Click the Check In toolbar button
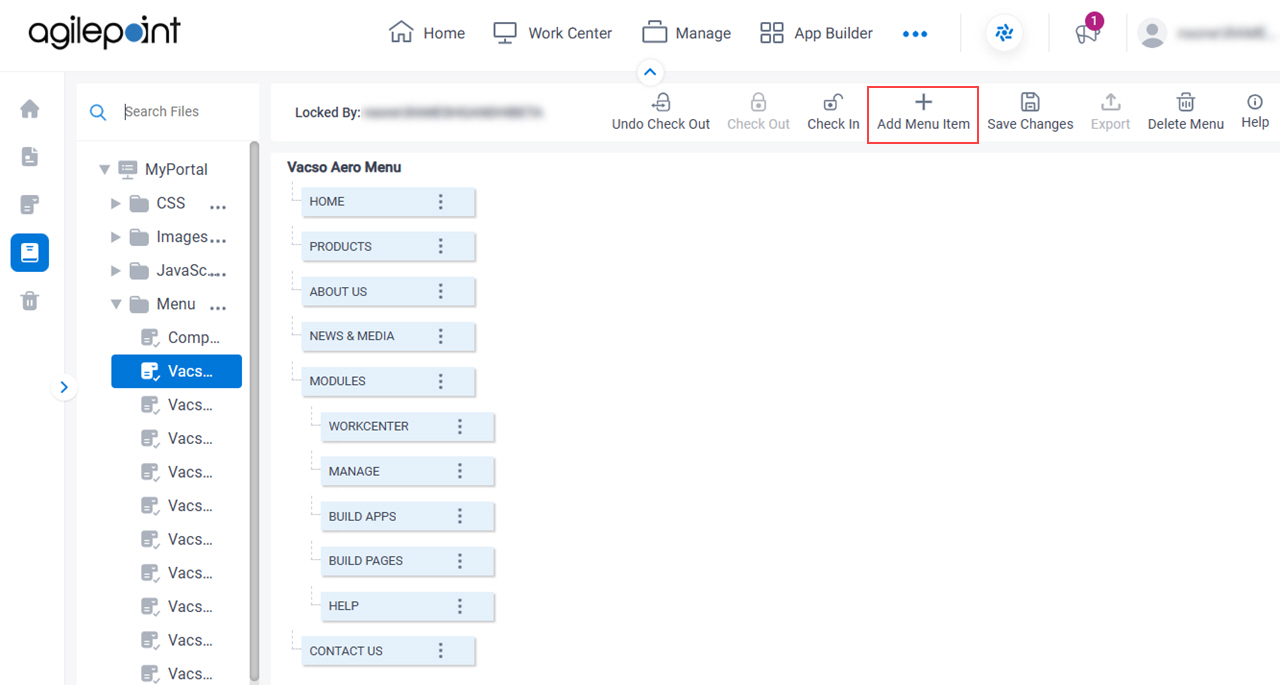 tap(833, 111)
